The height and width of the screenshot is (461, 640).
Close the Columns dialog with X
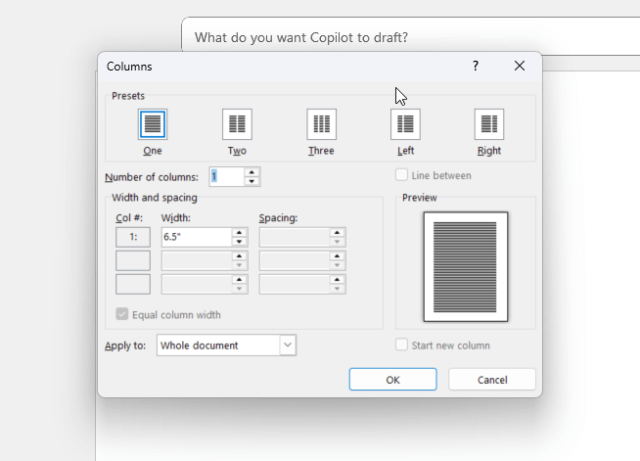pyautogui.click(x=519, y=66)
